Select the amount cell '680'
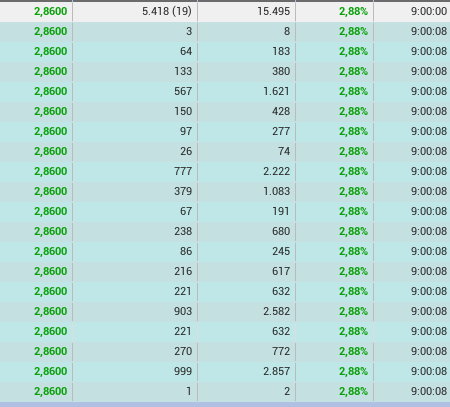The width and height of the screenshot is (450, 407). (246, 231)
